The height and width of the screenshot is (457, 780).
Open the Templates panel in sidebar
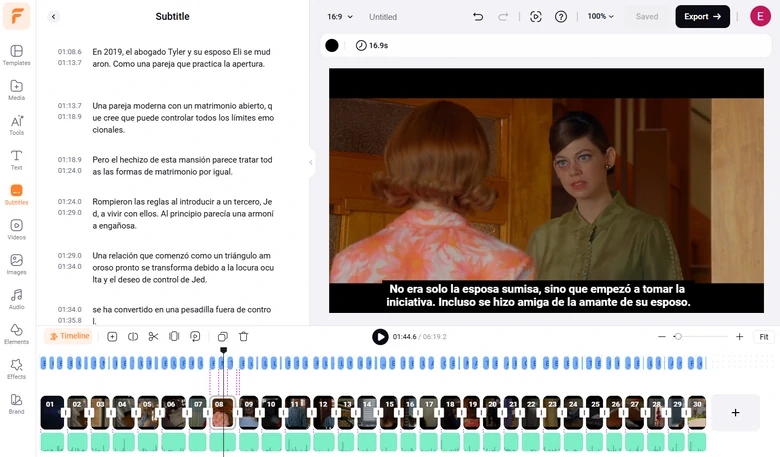[16, 55]
